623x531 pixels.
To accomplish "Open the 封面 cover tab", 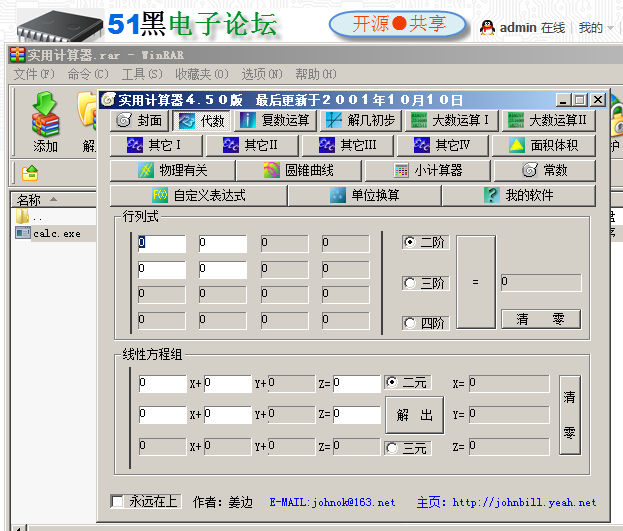I will [139, 120].
